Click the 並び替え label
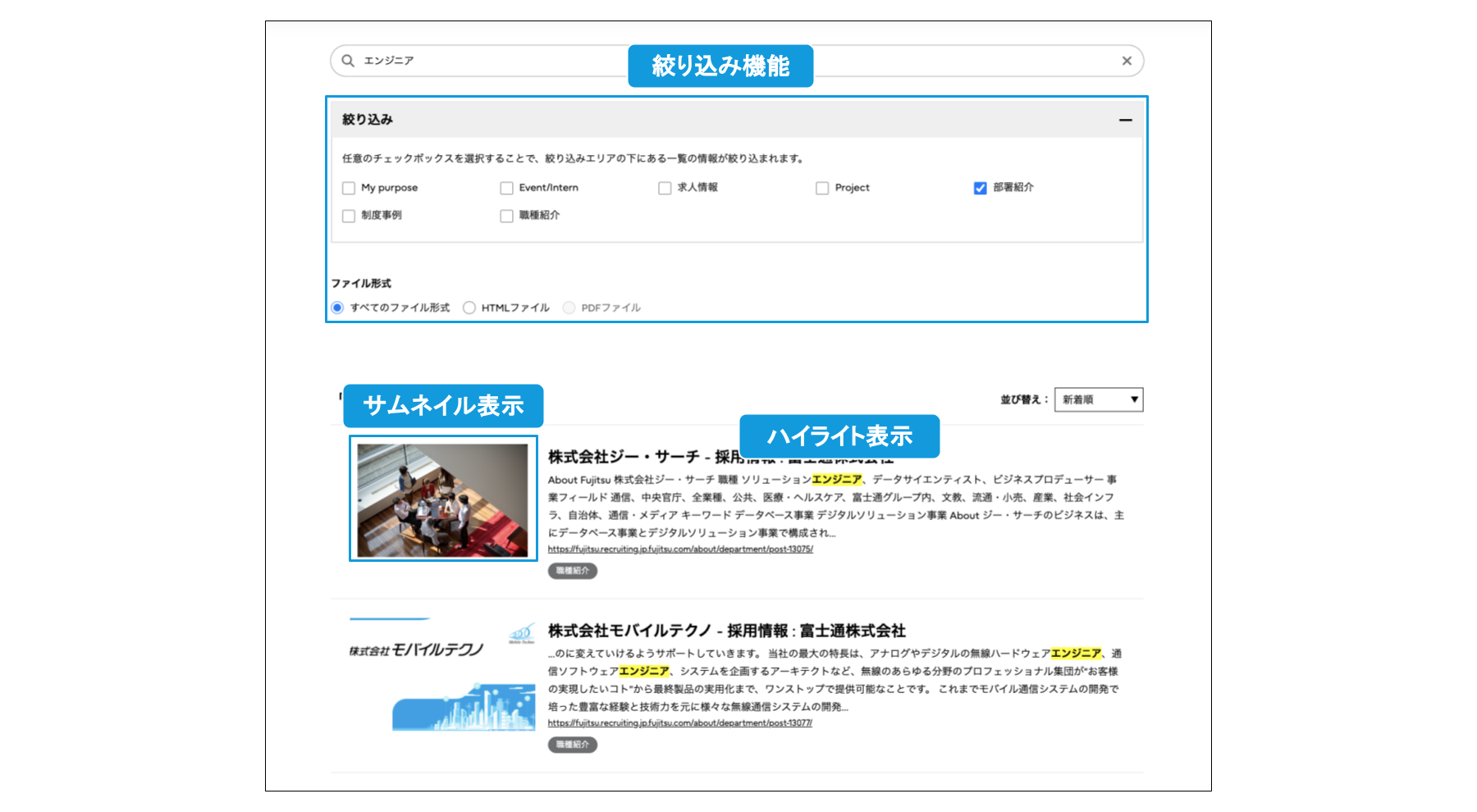The image size is (1477, 812). click(1023, 399)
